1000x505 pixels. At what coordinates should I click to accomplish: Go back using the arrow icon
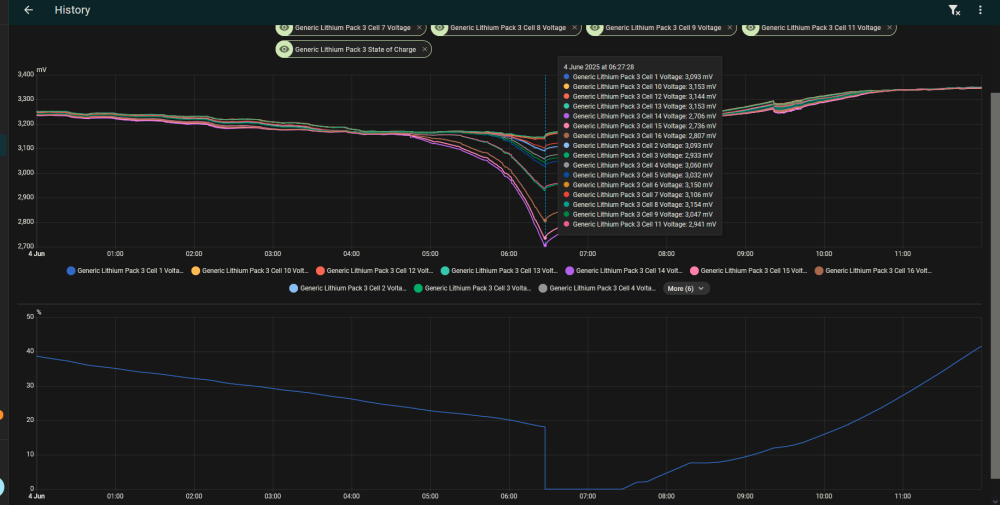[28, 10]
